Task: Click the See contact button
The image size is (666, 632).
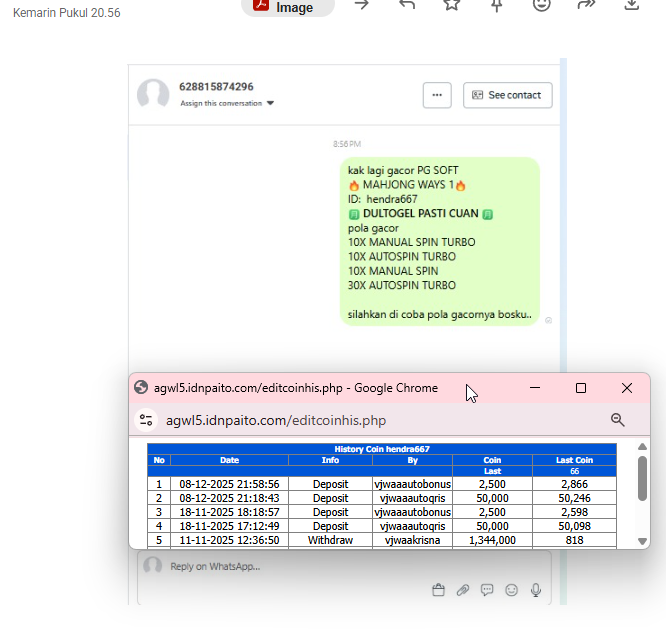Action: coord(508,95)
